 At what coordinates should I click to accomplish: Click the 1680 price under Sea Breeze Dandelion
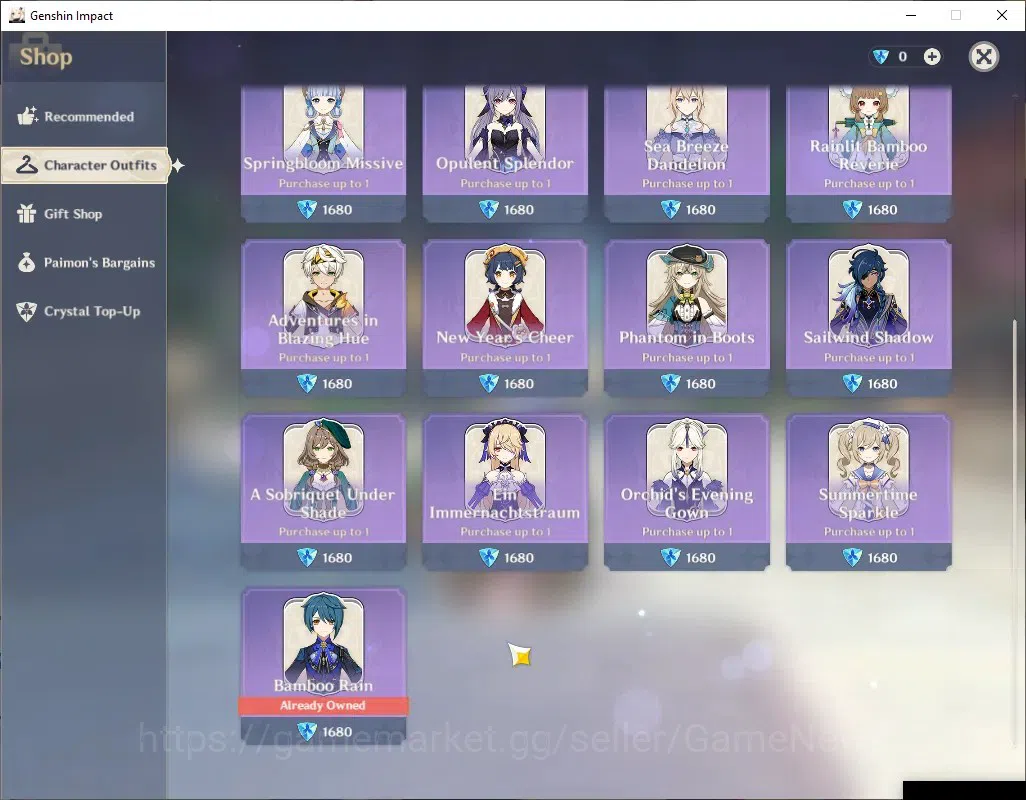pyautogui.click(x=701, y=210)
